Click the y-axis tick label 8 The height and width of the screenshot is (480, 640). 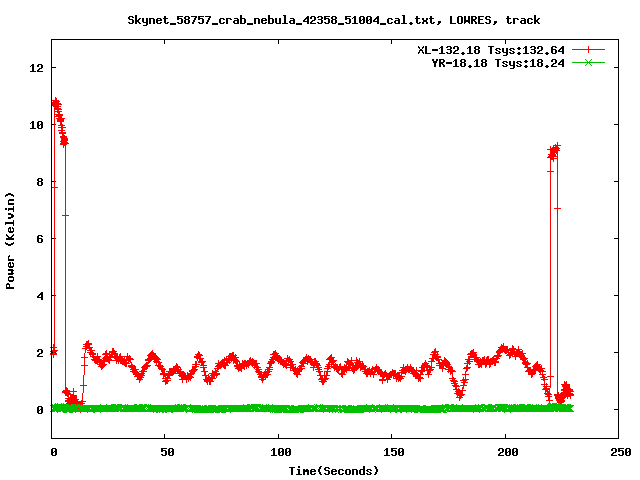click(40, 182)
